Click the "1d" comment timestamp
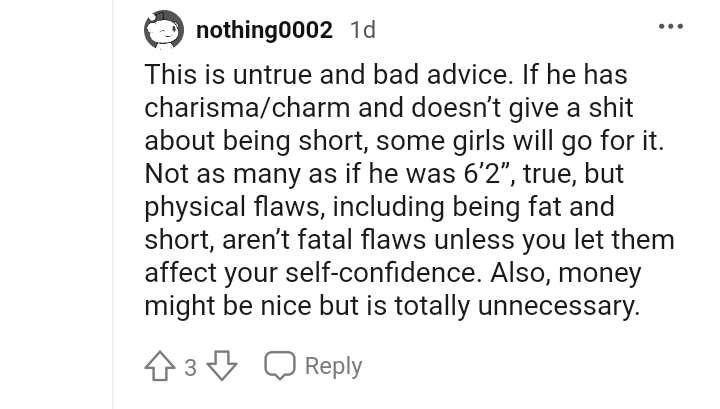 click(x=362, y=30)
